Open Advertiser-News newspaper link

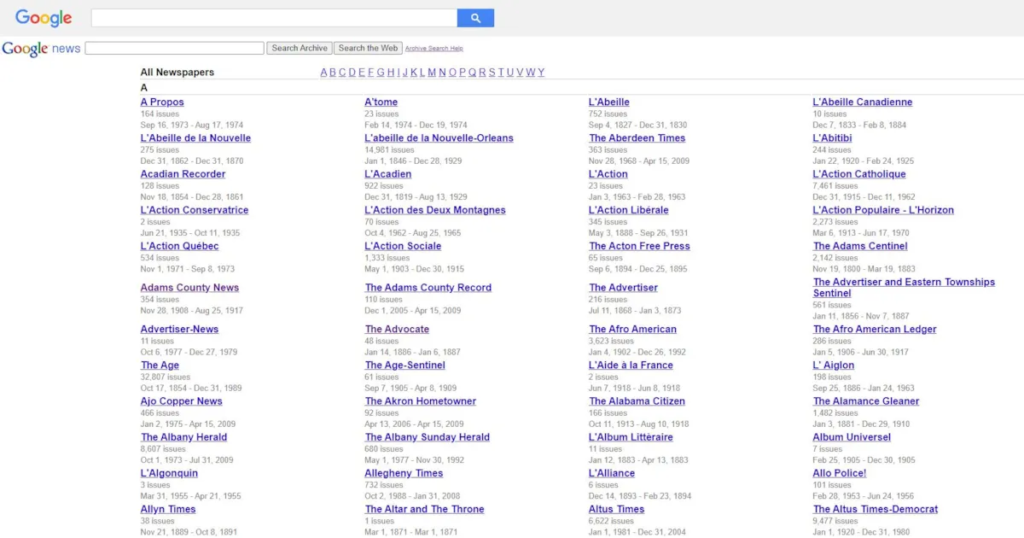click(180, 329)
